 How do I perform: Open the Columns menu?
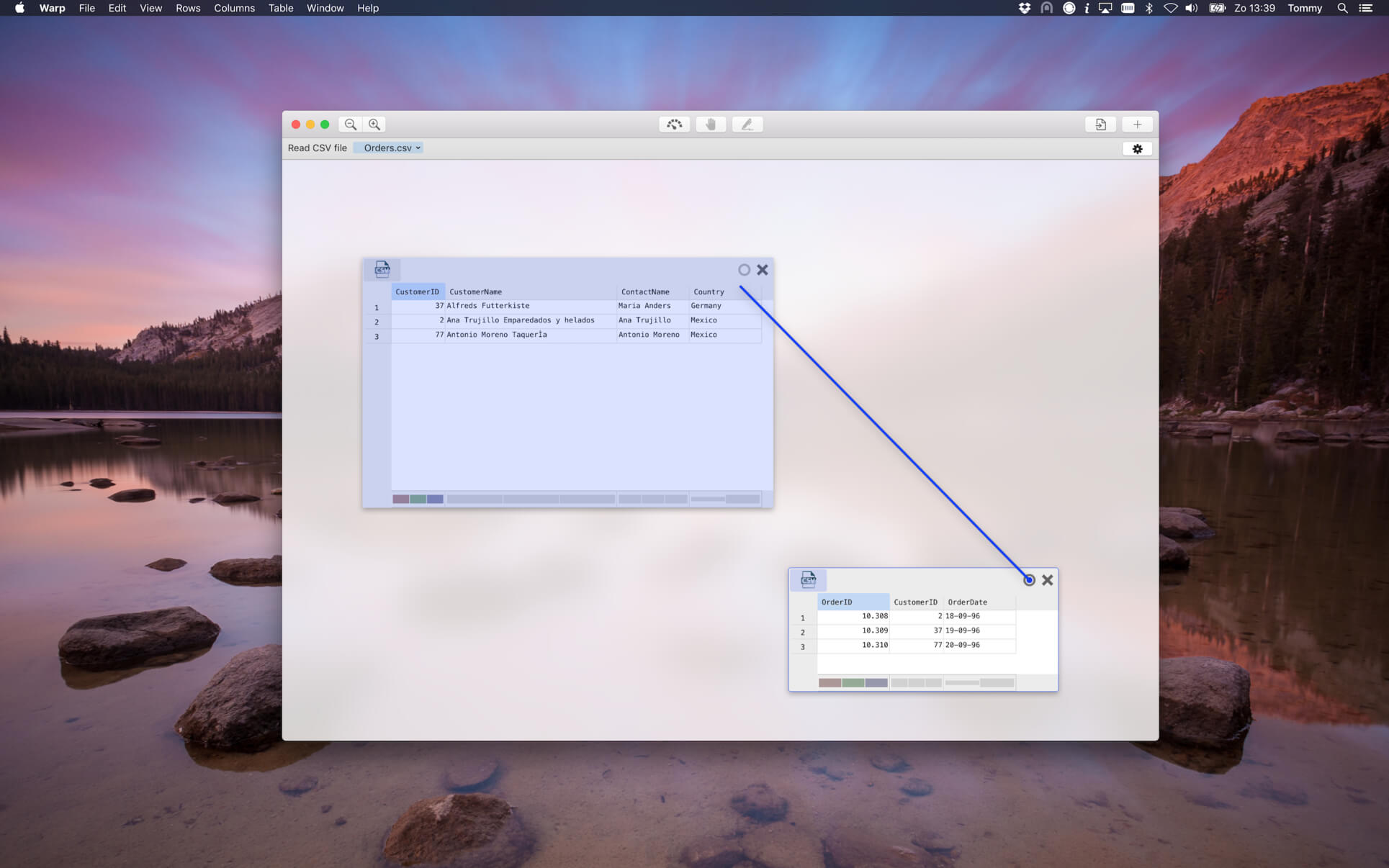pos(234,8)
